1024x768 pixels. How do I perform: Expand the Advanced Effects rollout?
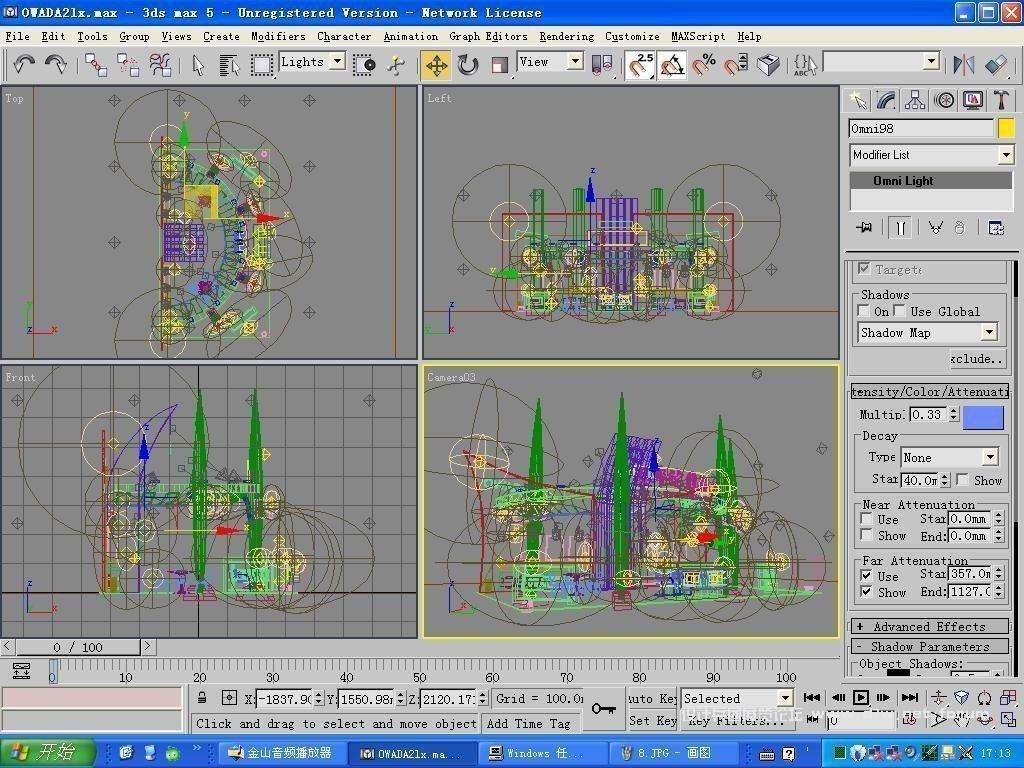[929, 626]
